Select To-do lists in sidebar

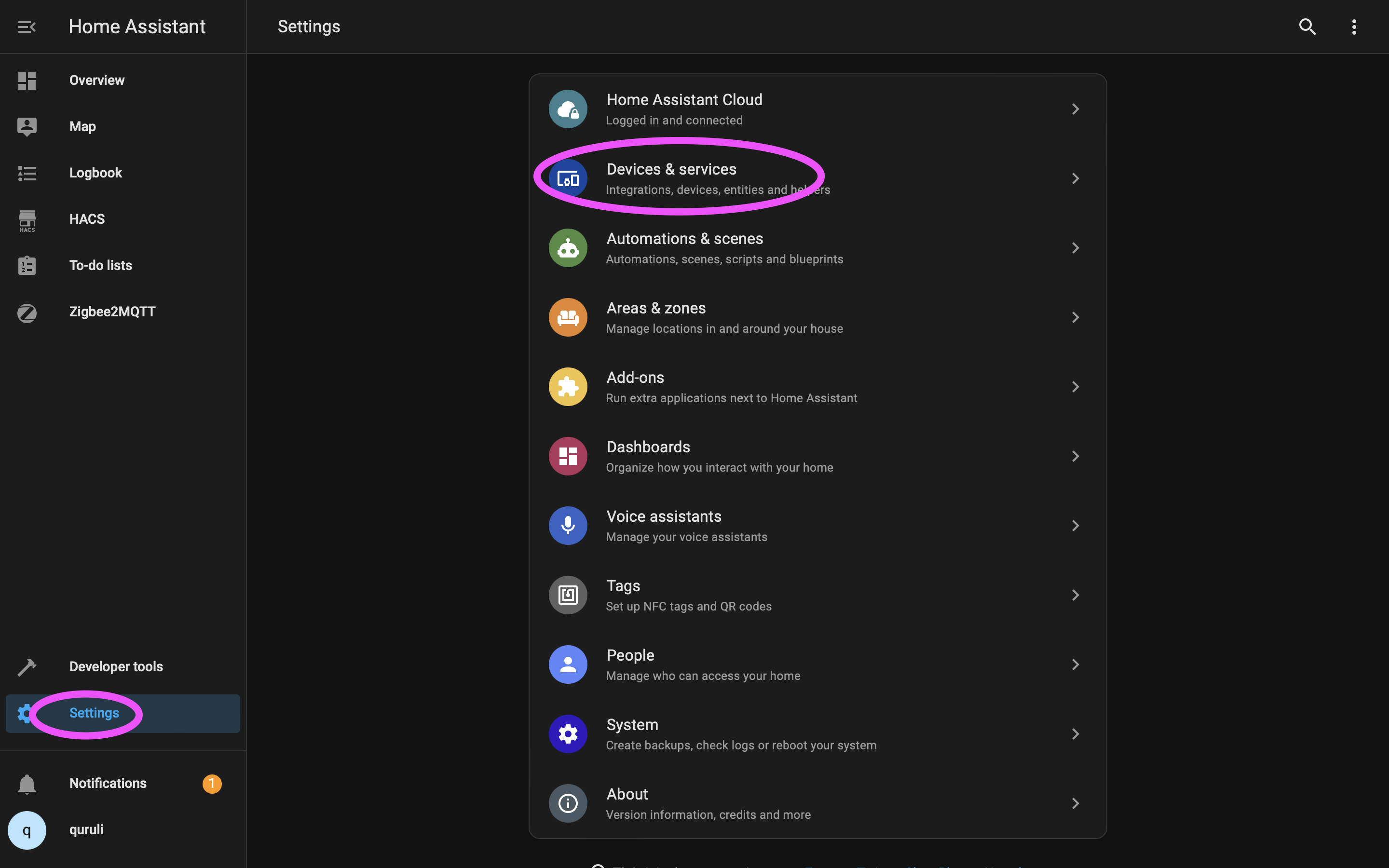point(100,266)
